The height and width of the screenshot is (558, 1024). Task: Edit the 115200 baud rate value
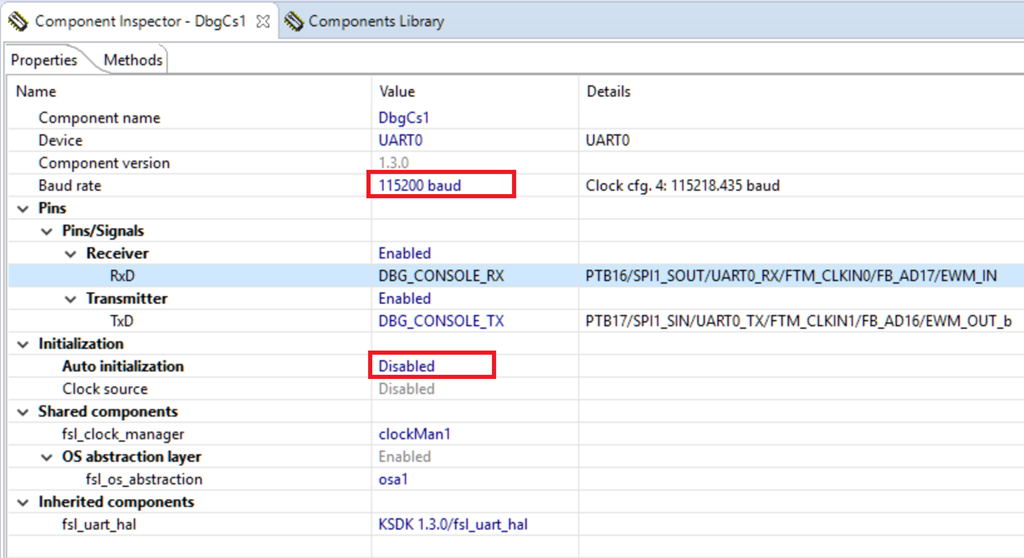click(x=420, y=185)
